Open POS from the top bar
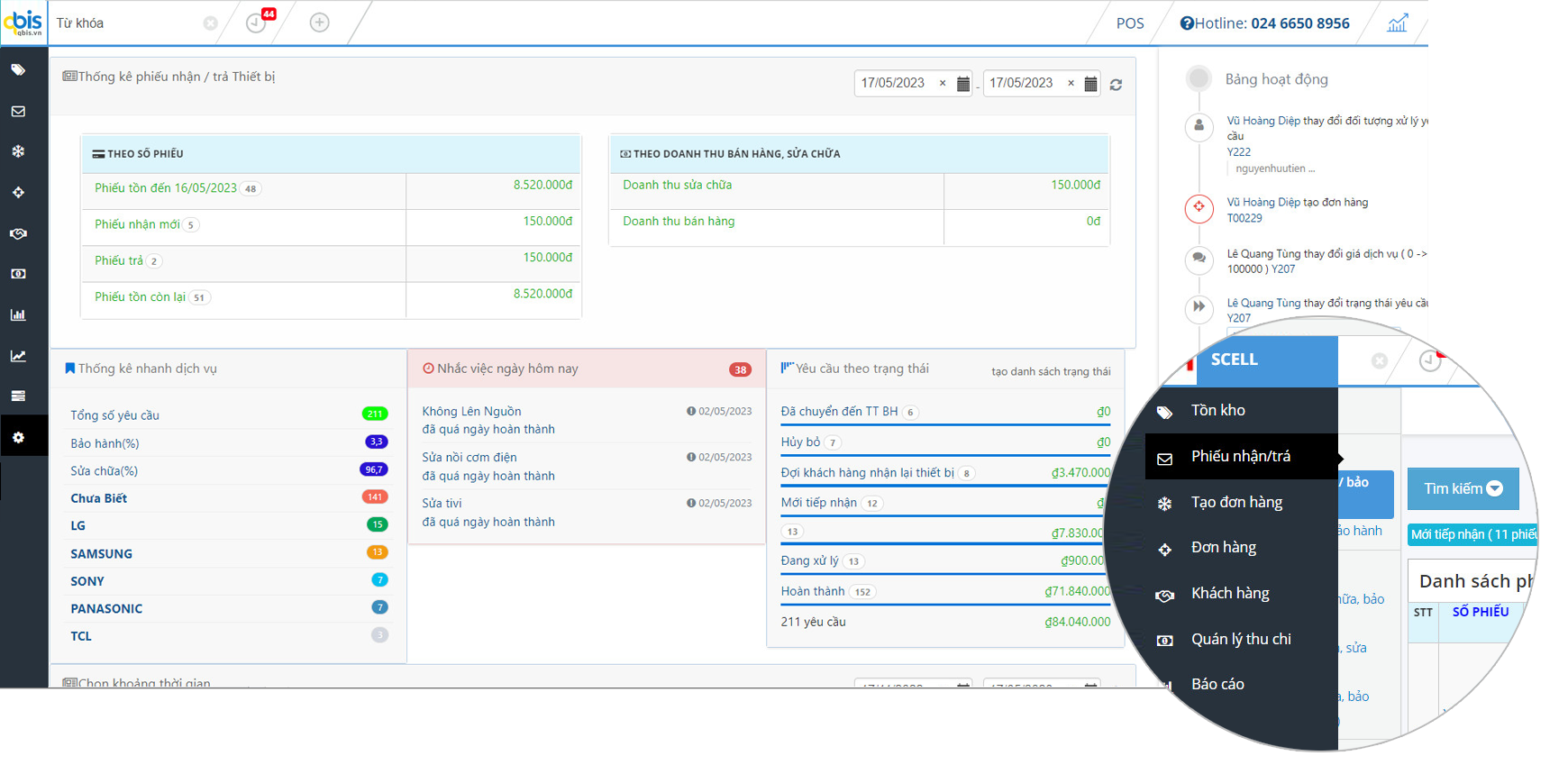1568x774 pixels. coord(1130,23)
